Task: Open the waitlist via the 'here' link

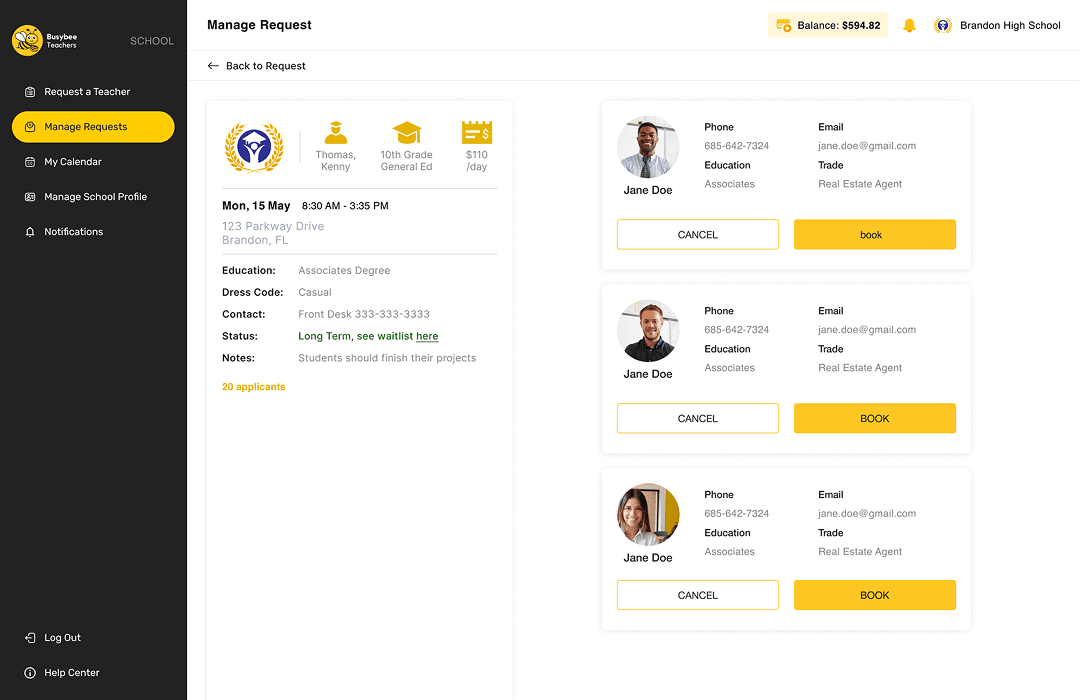Action: click(427, 336)
